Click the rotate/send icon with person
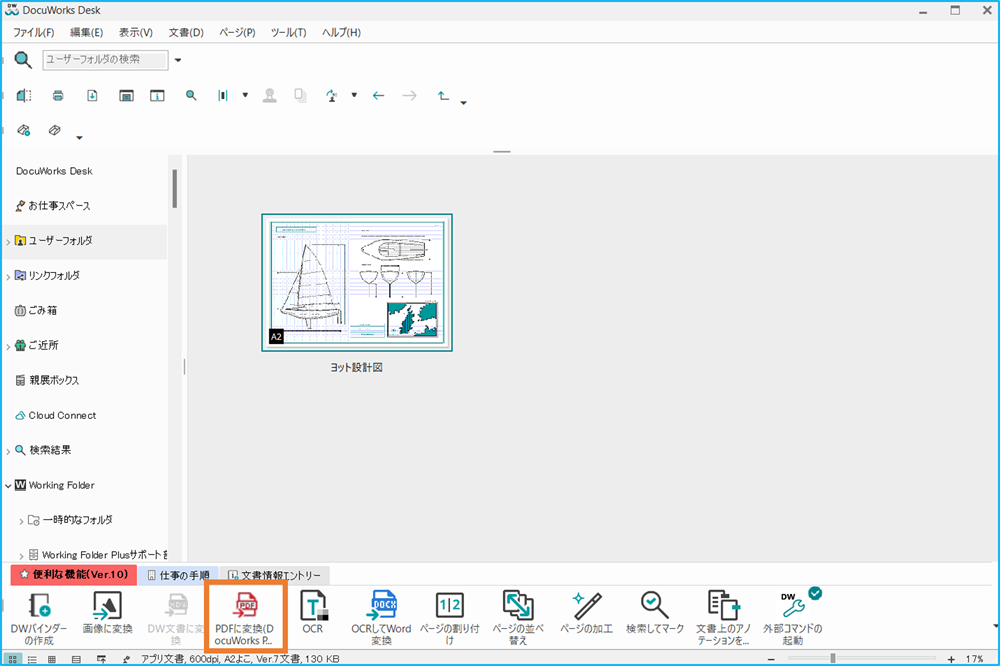Image resolution: width=1000 pixels, height=666 pixels. [332, 96]
